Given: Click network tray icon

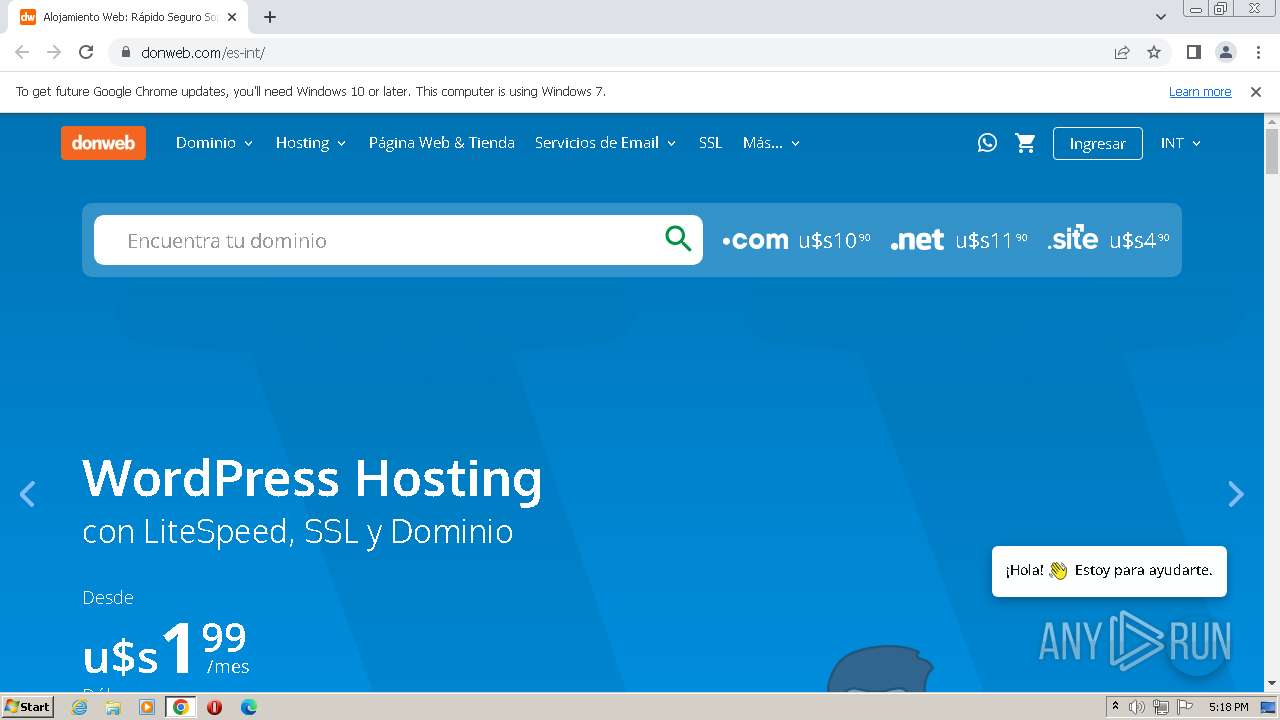Looking at the screenshot, I should (1161, 707).
